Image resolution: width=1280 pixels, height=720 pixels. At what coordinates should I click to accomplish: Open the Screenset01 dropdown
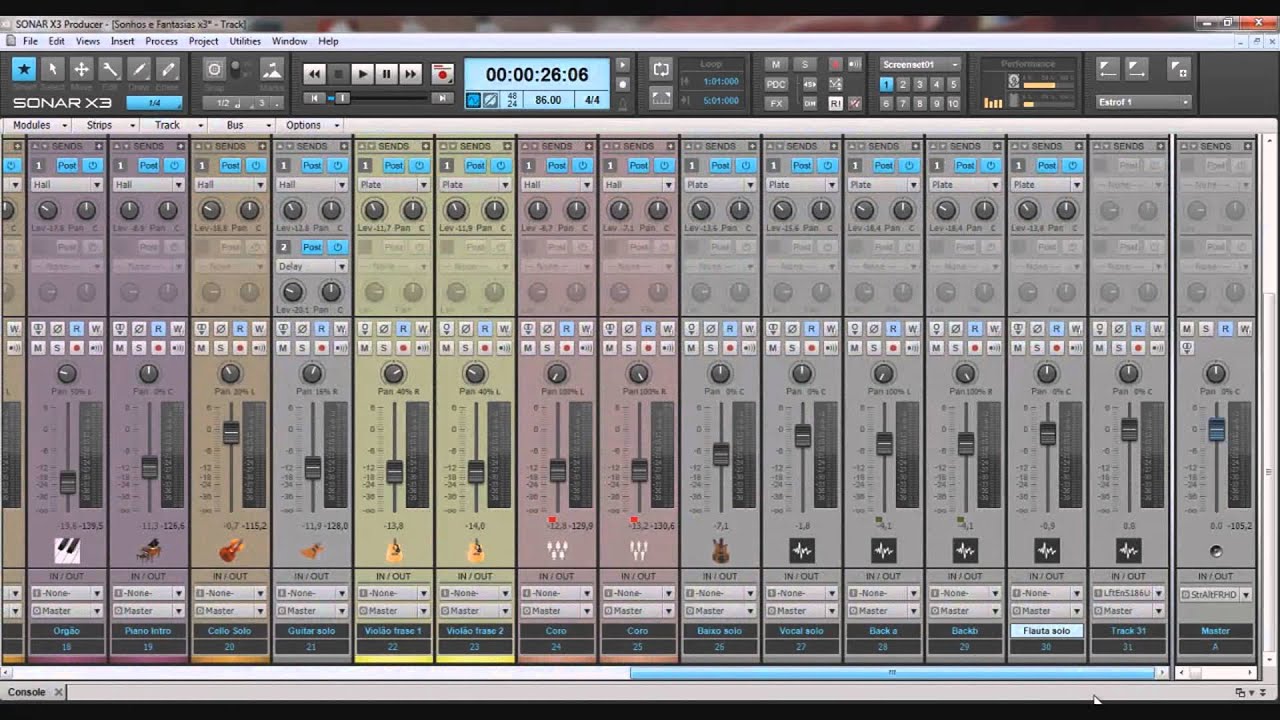point(920,64)
